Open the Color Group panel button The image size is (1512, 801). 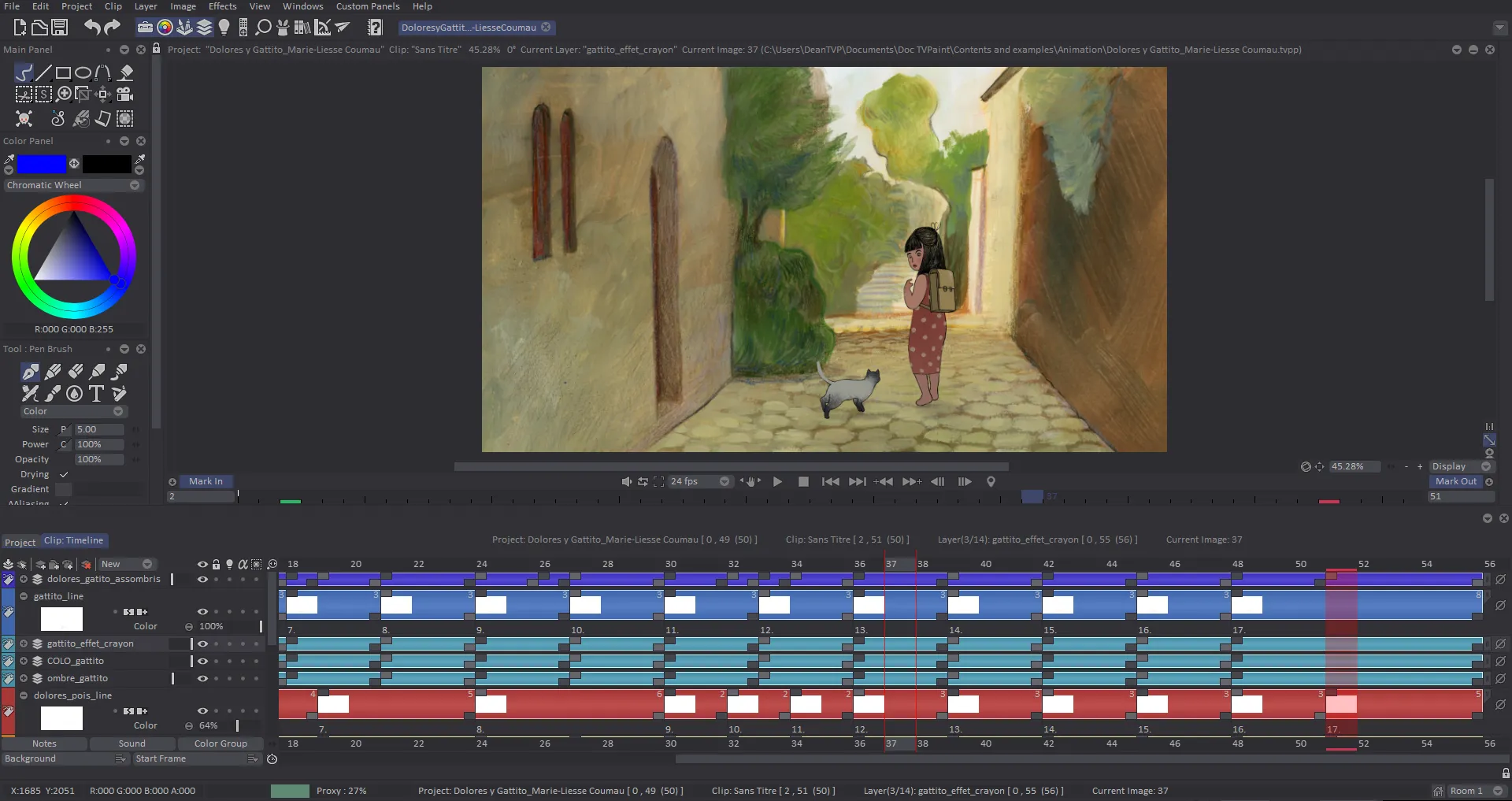point(220,743)
